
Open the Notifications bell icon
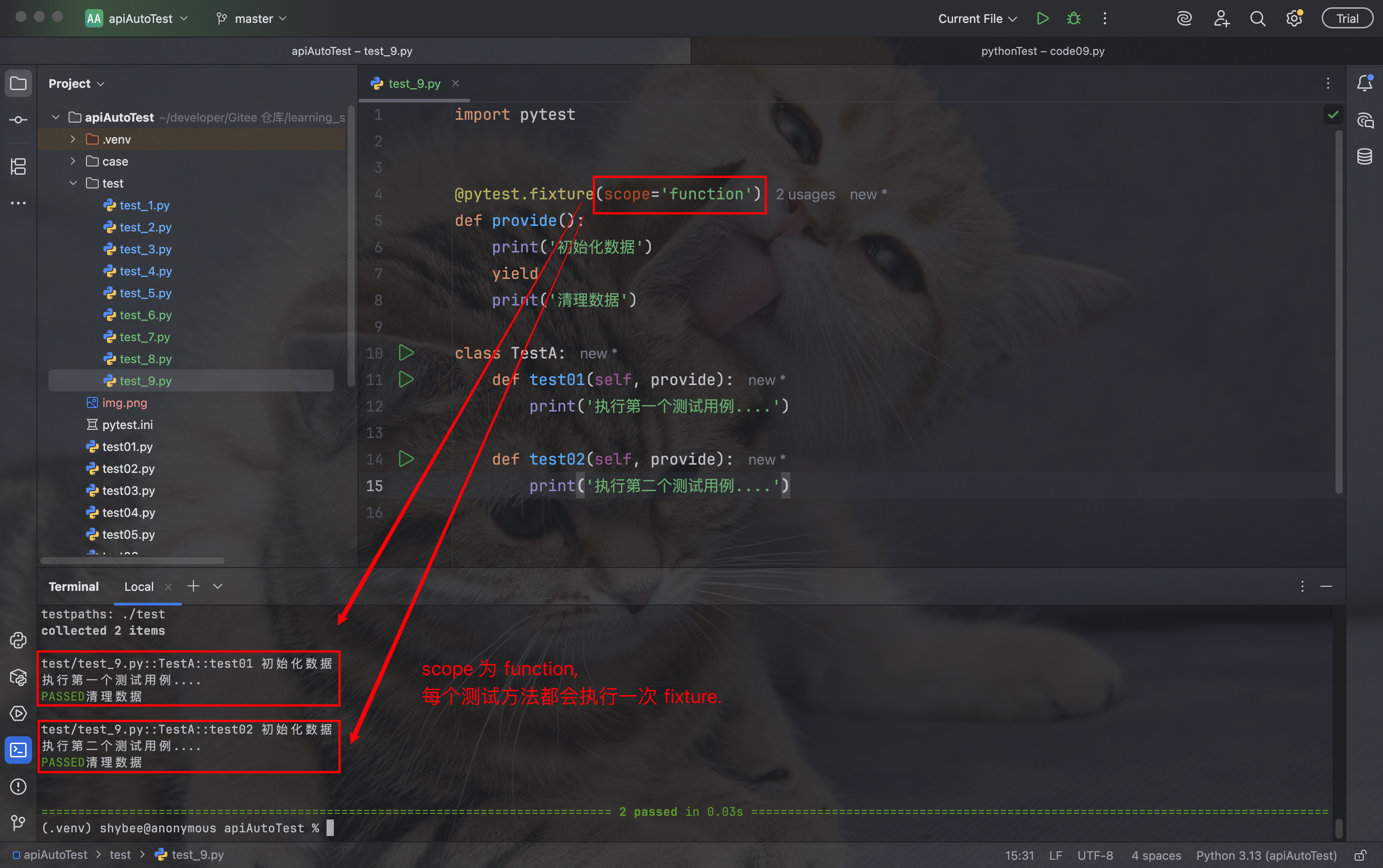1365,84
